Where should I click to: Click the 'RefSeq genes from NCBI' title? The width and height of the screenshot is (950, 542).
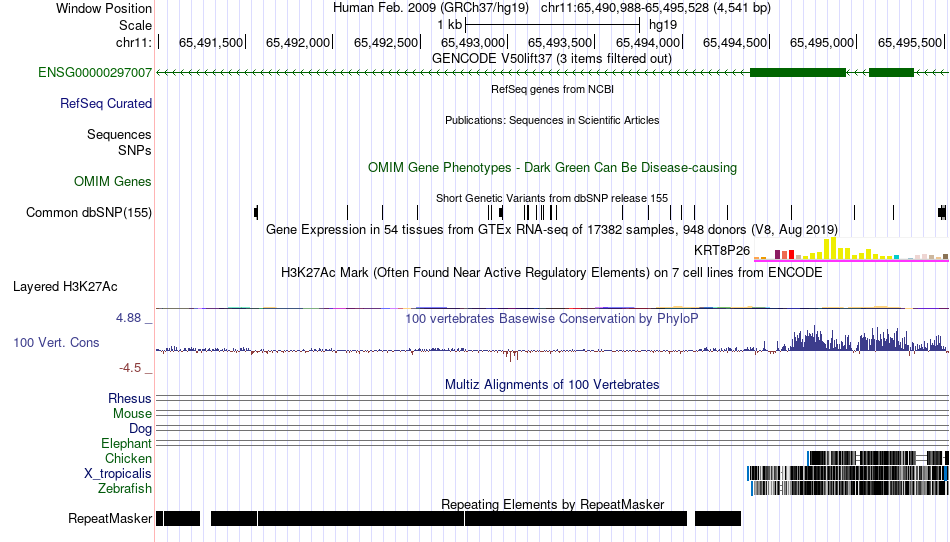(x=552, y=89)
